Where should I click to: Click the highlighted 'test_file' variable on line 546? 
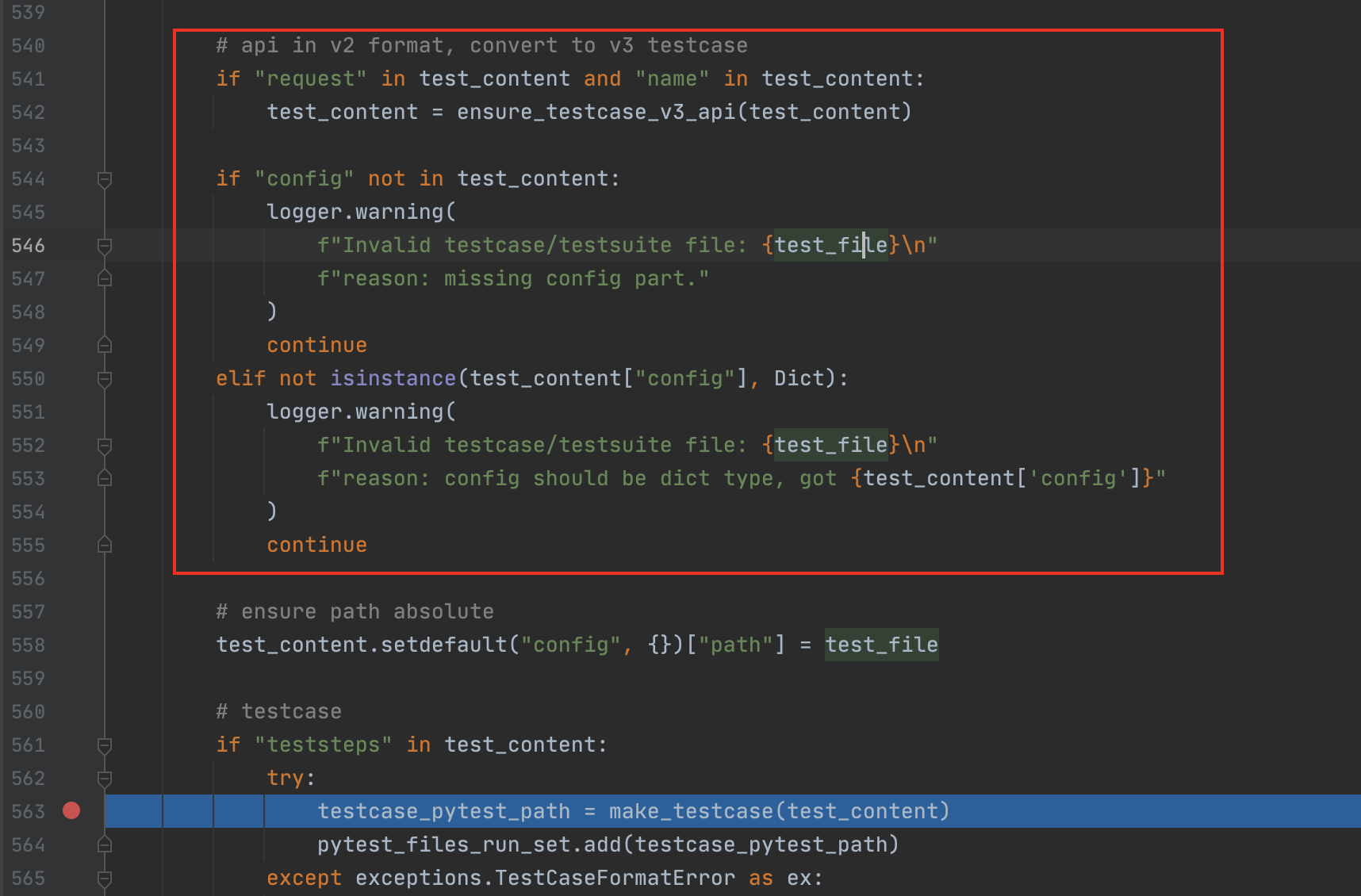[x=831, y=245]
